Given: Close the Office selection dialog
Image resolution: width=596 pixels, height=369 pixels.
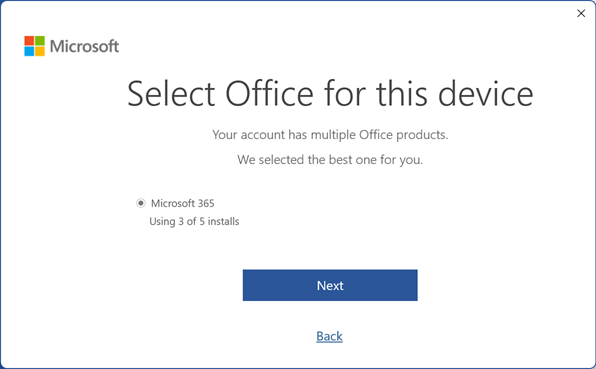Looking at the screenshot, I should coord(581,13).
